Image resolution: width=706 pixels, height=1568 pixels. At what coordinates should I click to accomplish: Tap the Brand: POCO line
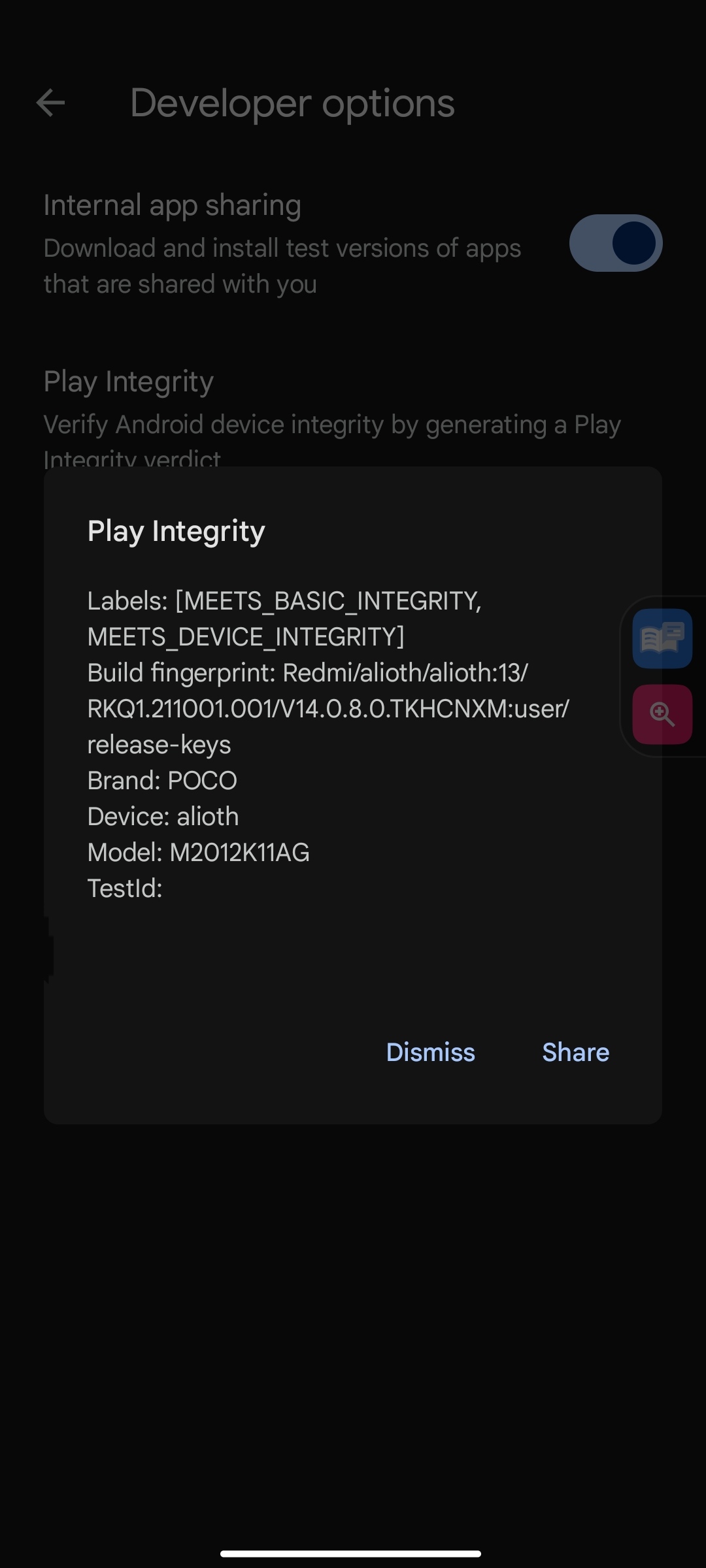point(162,781)
